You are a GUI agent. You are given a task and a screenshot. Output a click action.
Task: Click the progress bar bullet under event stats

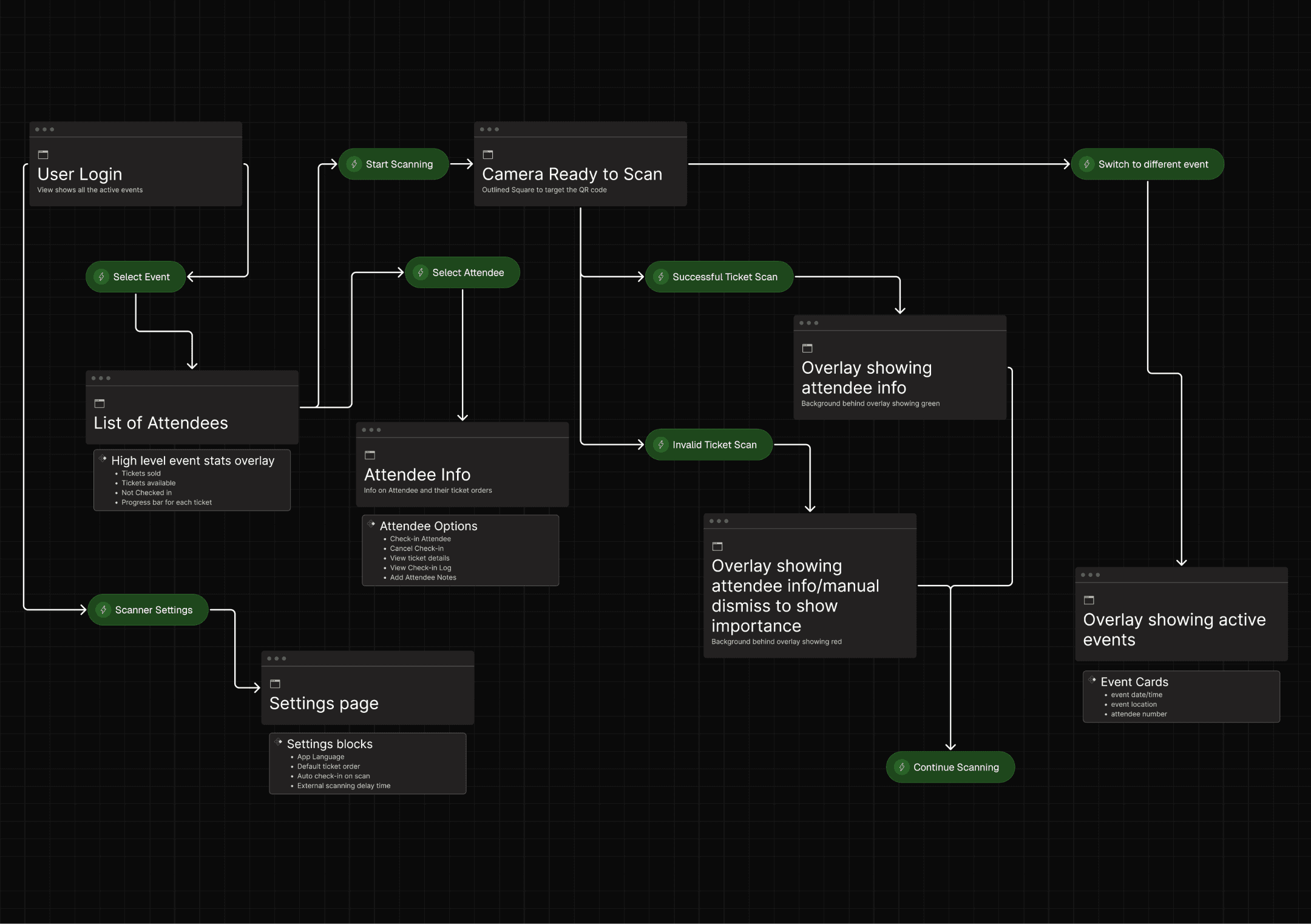tap(117, 502)
